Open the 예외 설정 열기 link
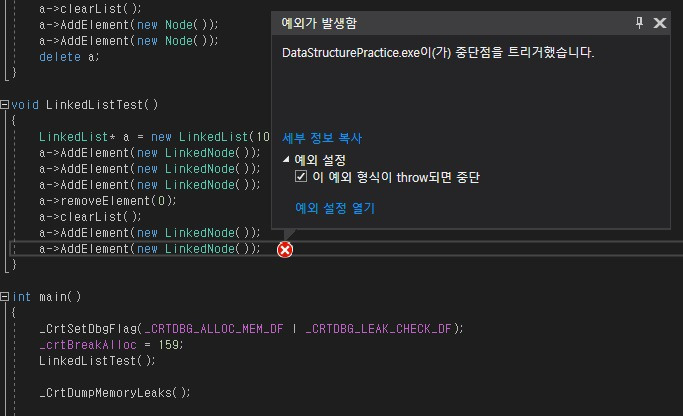 tap(335, 208)
